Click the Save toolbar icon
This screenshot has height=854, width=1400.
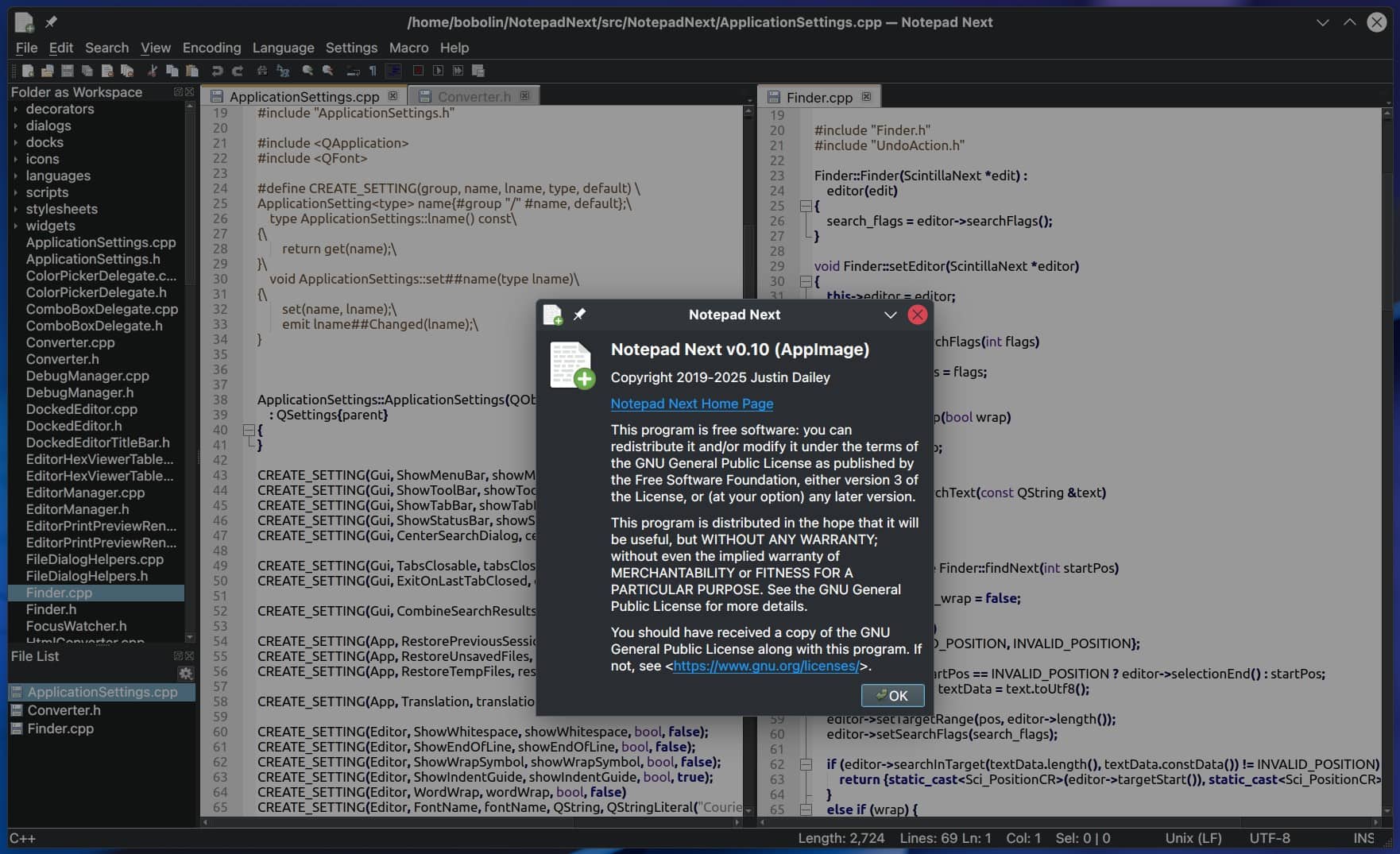point(67,71)
